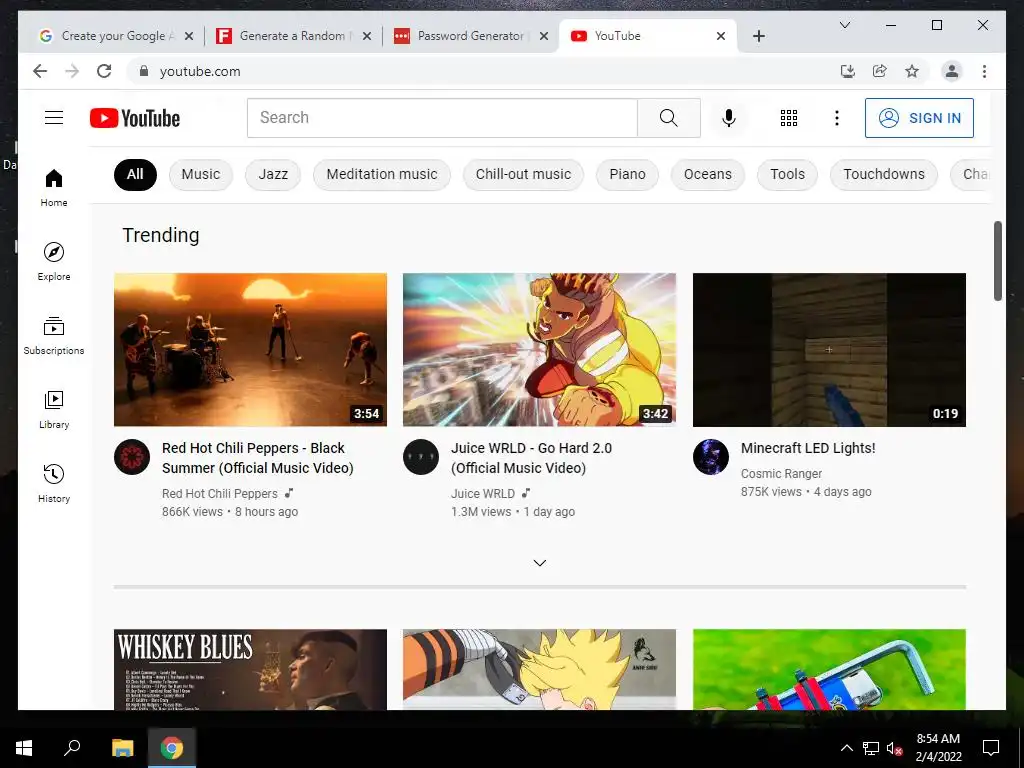Open Chrome tab search dropdown arrow
This screenshot has width=1024, height=768.
point(844,25)
